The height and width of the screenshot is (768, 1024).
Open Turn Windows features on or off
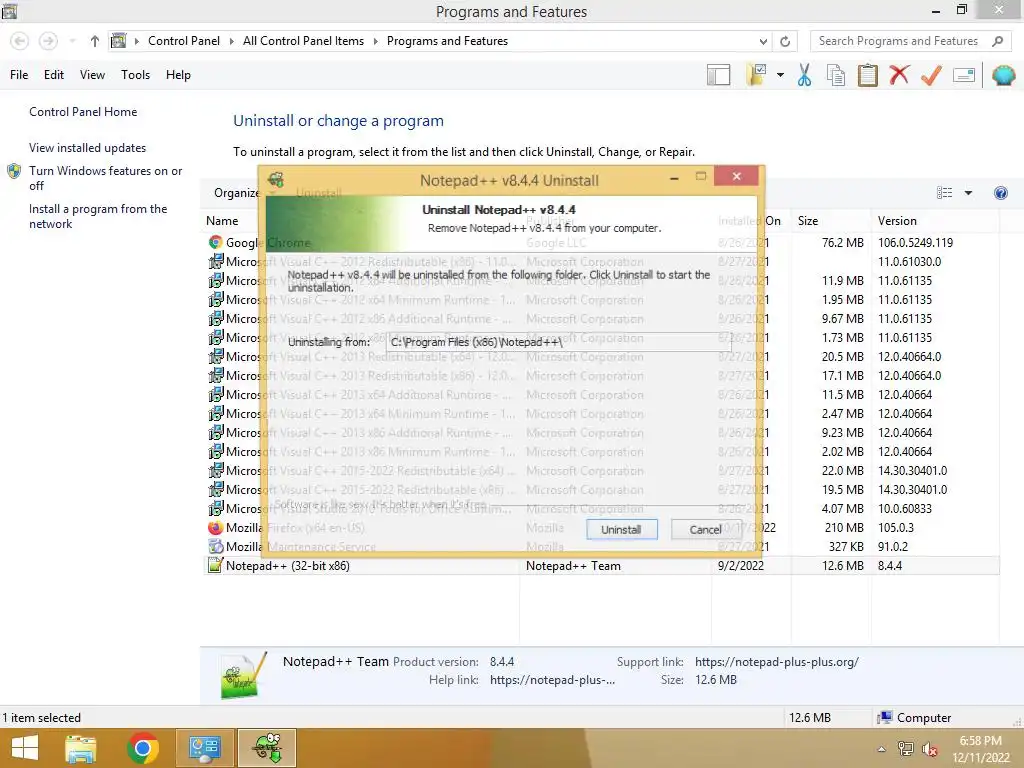click(x=105, y=178)
